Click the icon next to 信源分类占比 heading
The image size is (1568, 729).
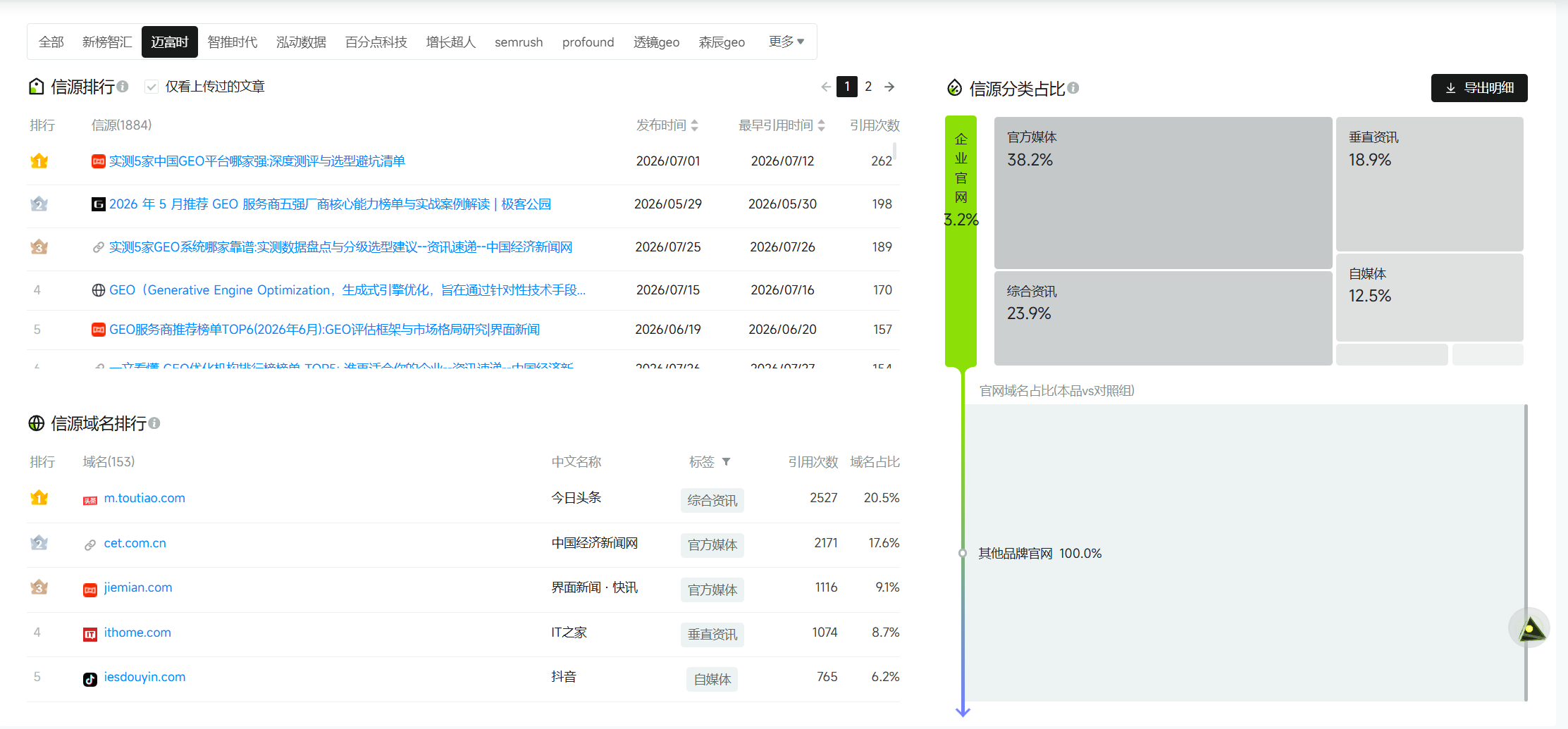[954, 87]
